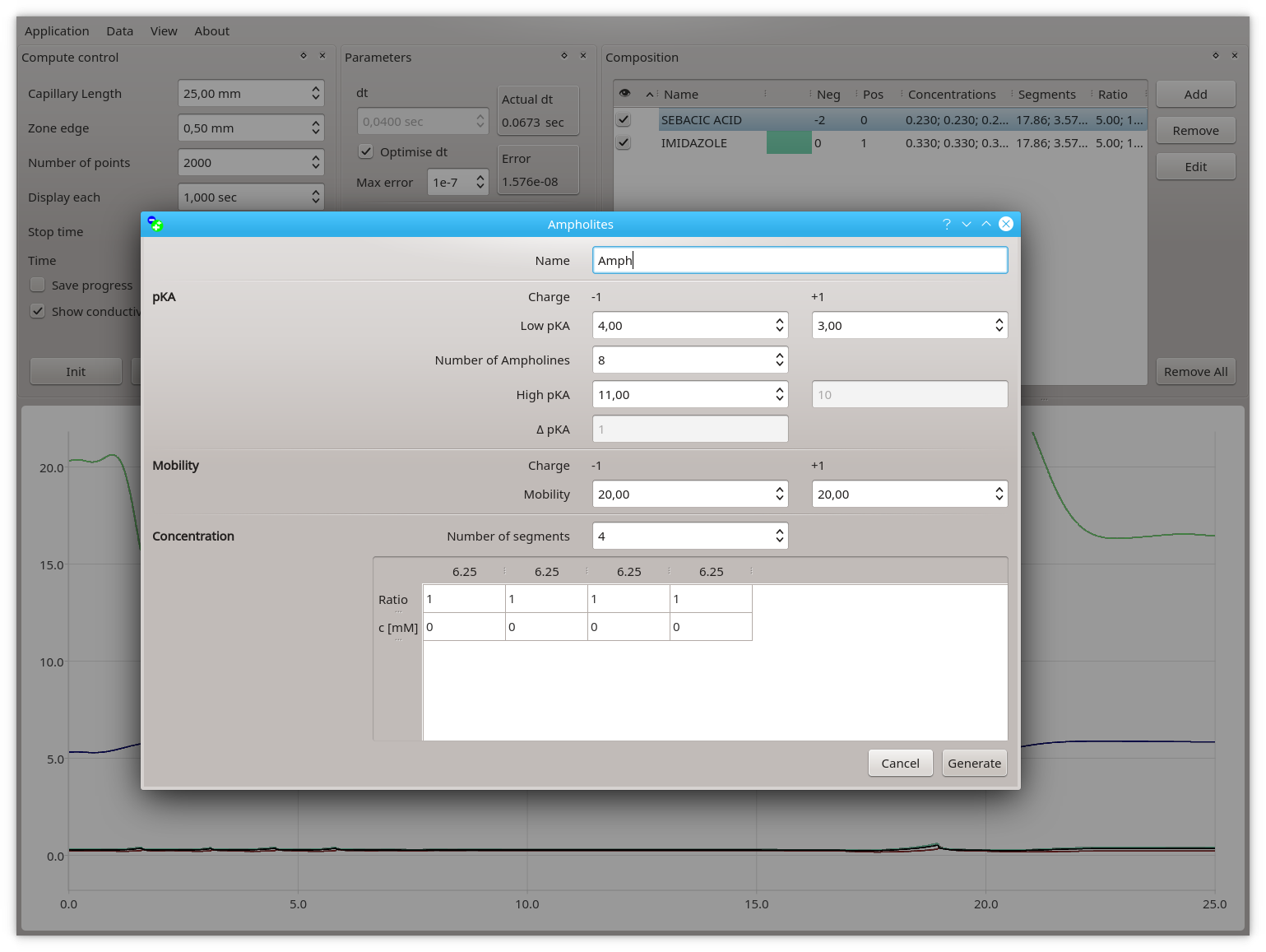1266x952 pixels.
Task: Click SEBACIC ACID Concentrations cell
Action: 957,119
